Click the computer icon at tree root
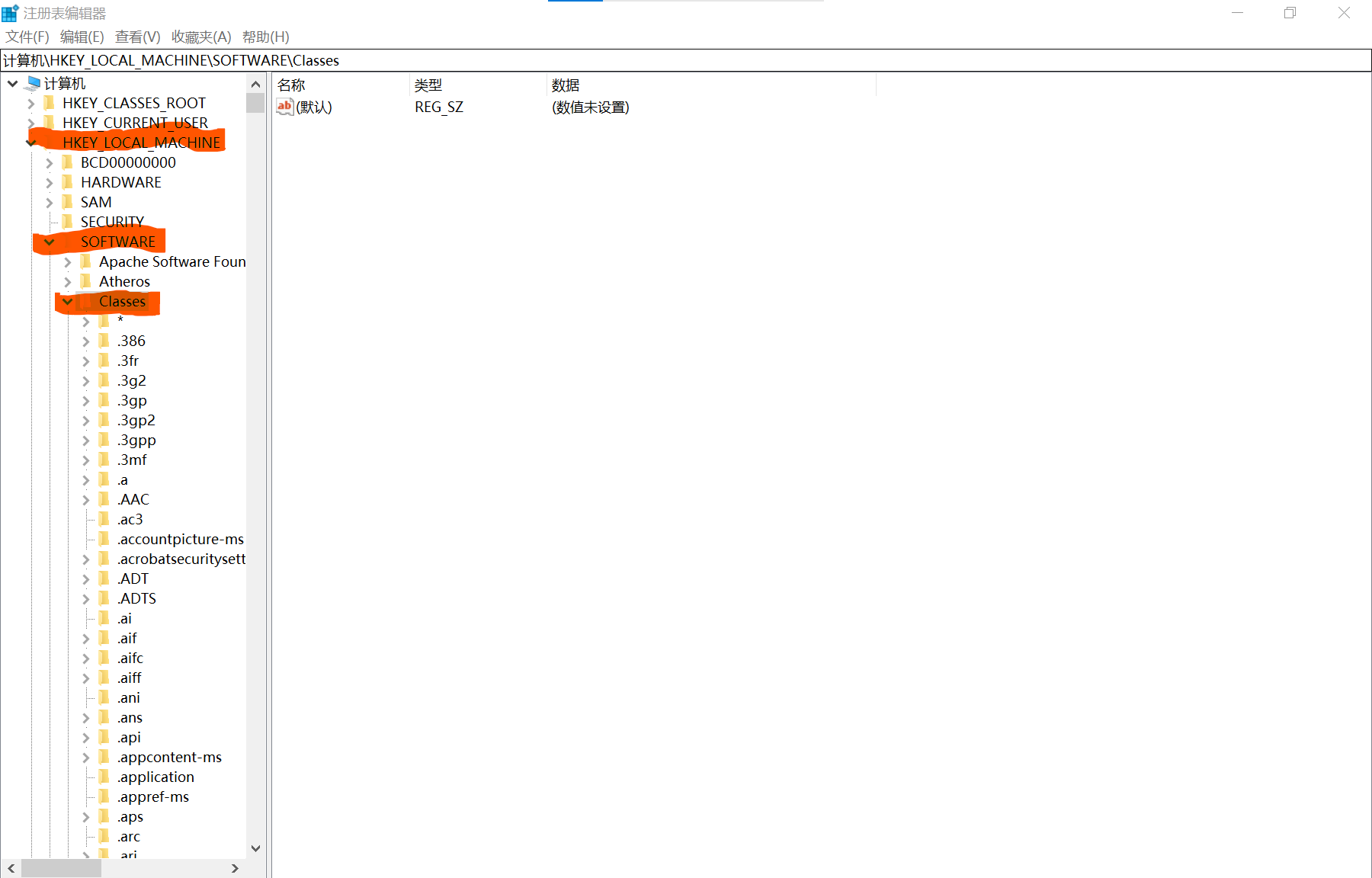This screenshot has height=878, width=1372. click(33, 83)
